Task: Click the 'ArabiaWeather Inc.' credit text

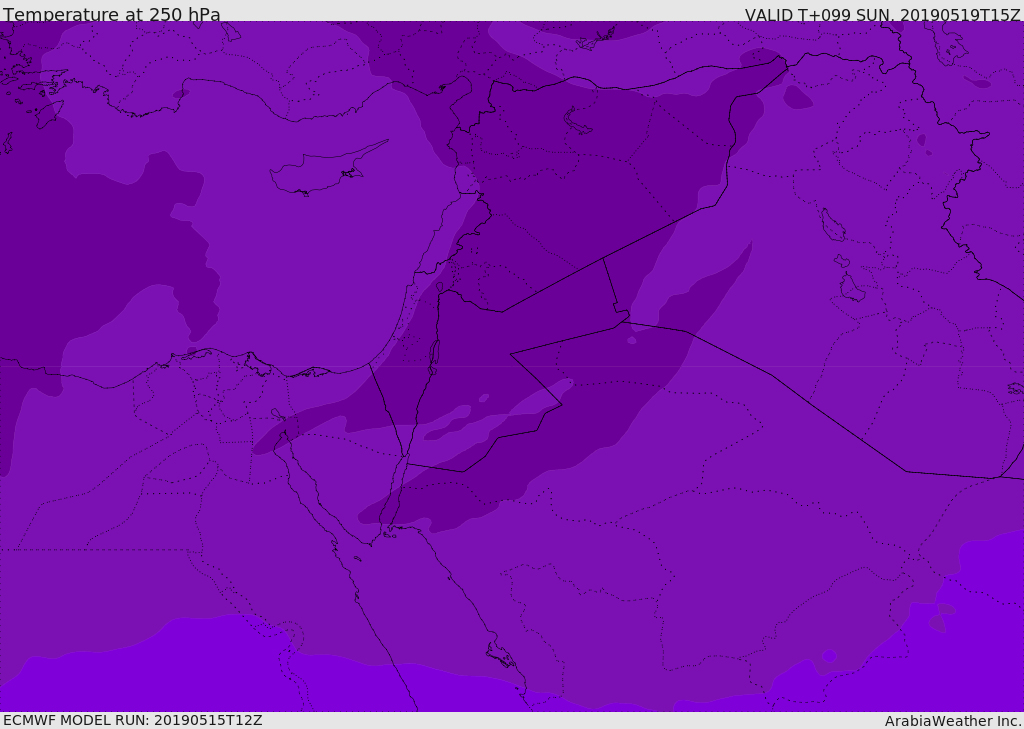Action: coord(953,721)
